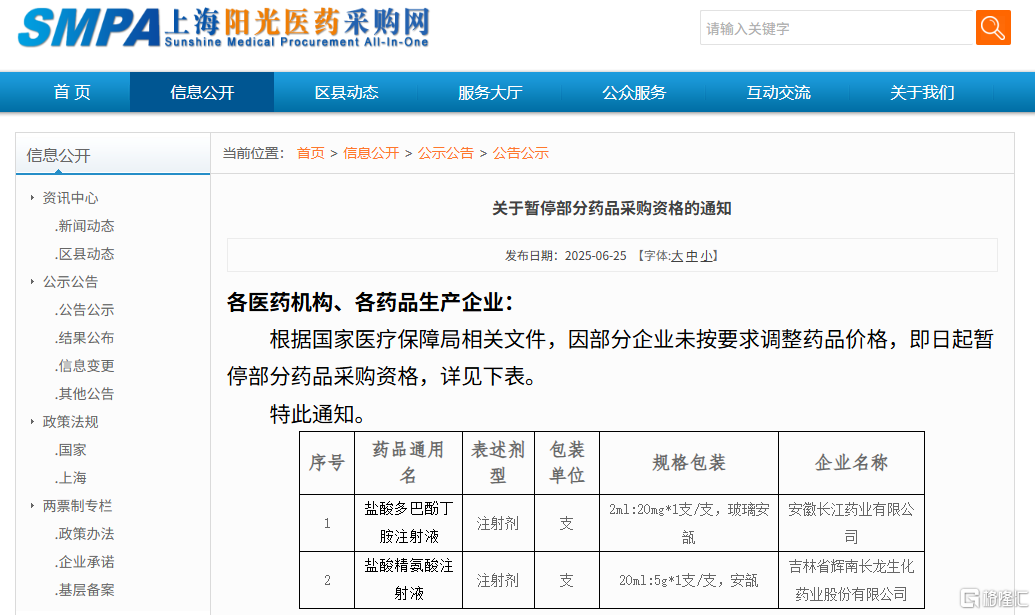The height and width of the screenshot is (615, 1035).
Task: Open 企业承诺 in sidebar
Action: (84, 562)
